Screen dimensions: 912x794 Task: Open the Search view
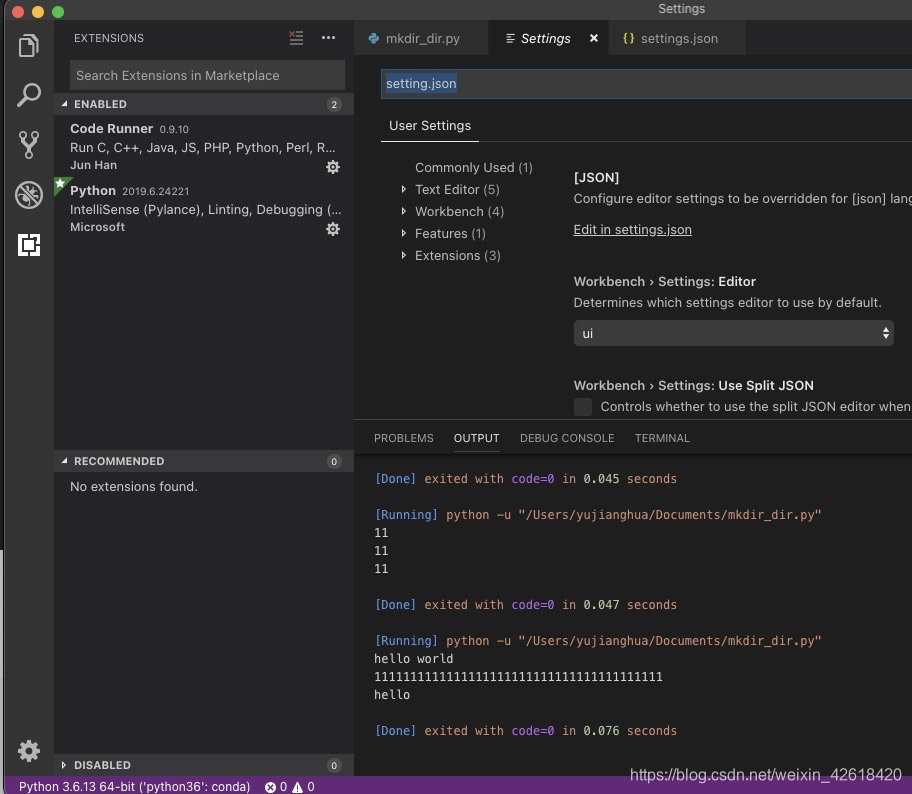[28, 95]
